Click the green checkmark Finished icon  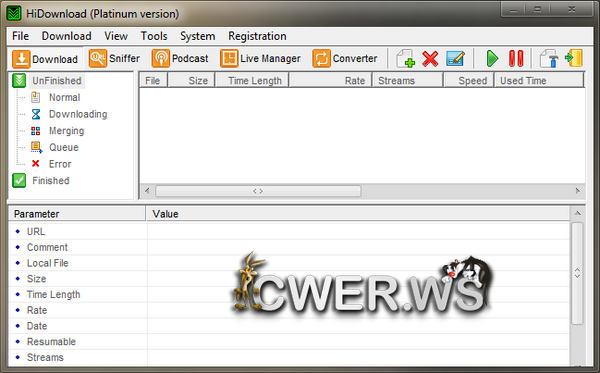pos(19,181)
